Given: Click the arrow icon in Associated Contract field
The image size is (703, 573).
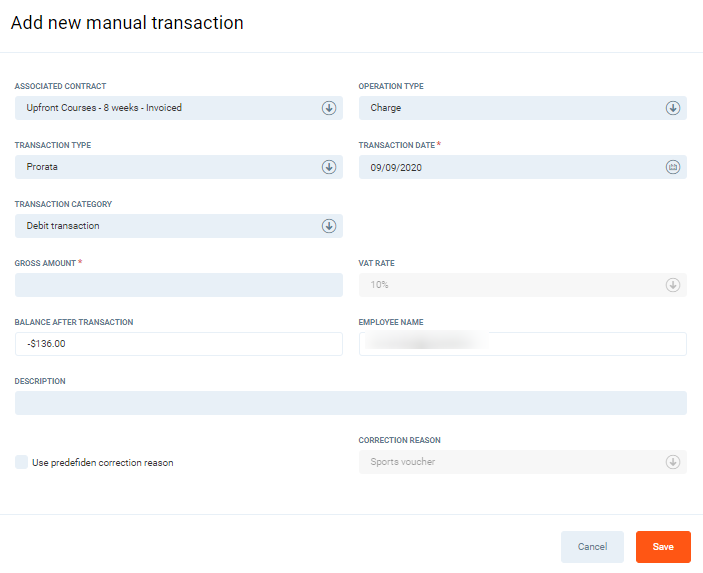Looking at the screenshot, I should coord(328,108).
